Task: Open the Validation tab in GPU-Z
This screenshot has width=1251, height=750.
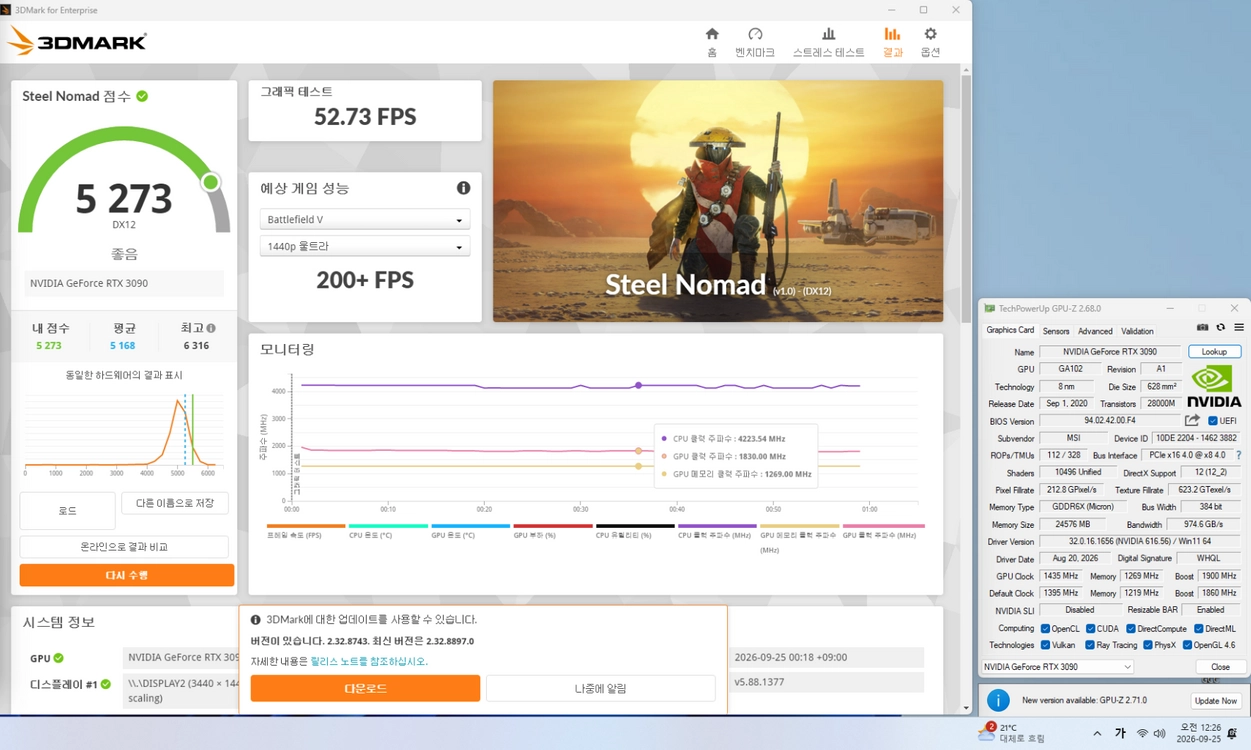Action: tap(1137, 331)
